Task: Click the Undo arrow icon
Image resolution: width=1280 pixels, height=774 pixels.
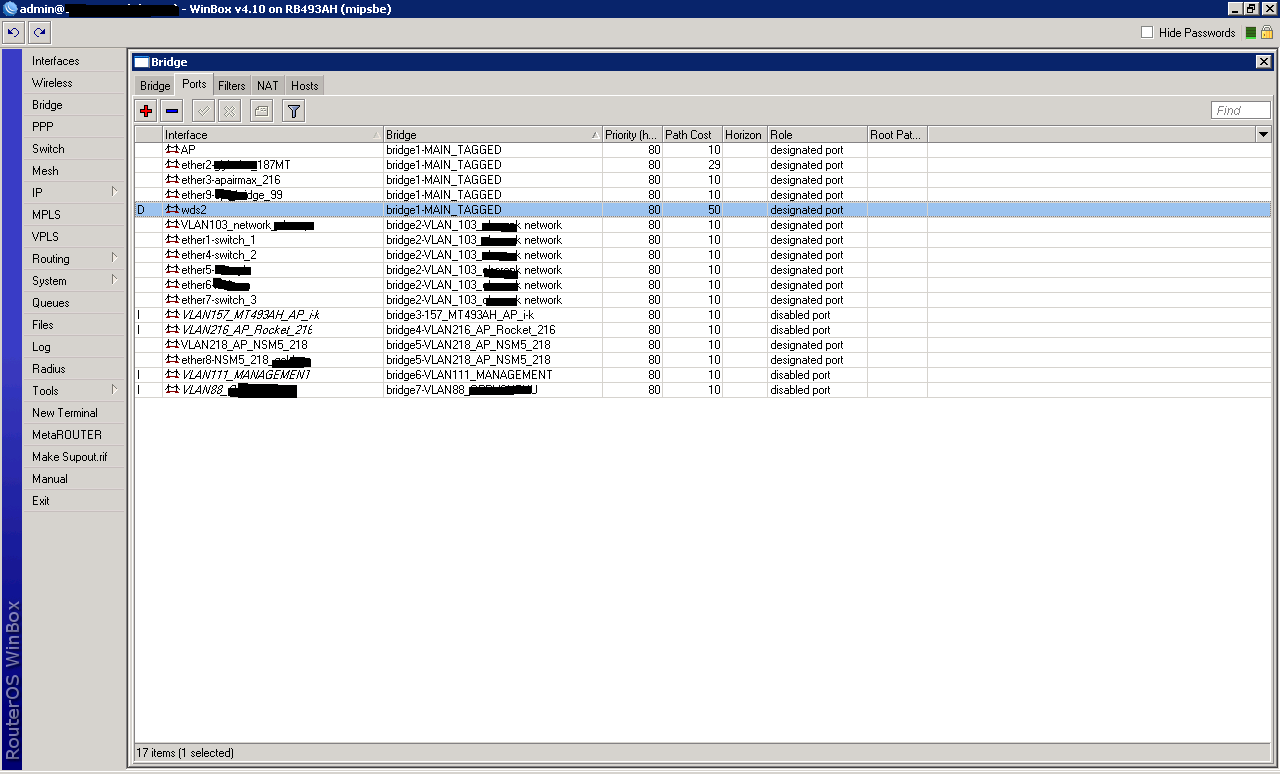Action: (14, 33)
